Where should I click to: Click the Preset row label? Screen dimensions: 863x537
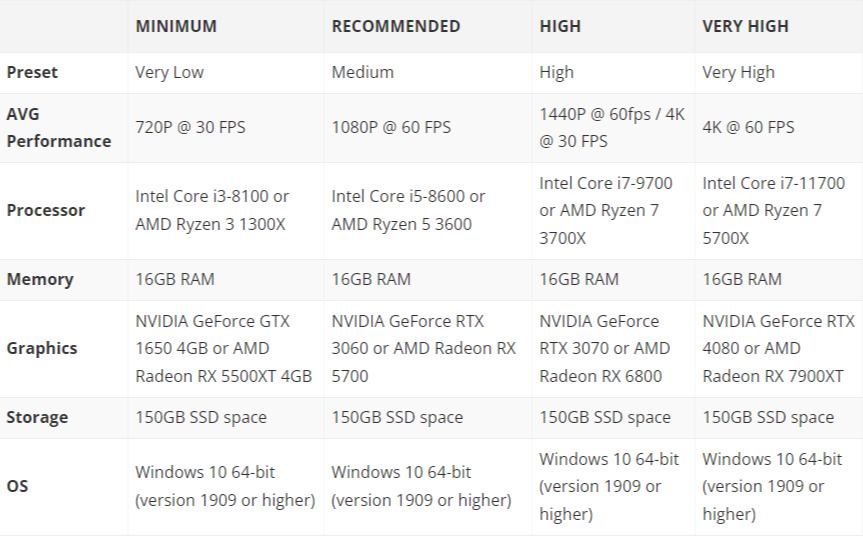32,73
